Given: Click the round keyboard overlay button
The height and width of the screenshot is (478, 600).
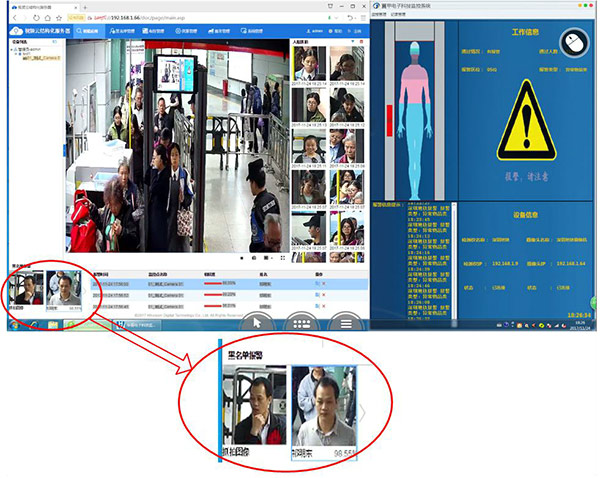Looking at the screenshot, I should (x=302, y=321).
